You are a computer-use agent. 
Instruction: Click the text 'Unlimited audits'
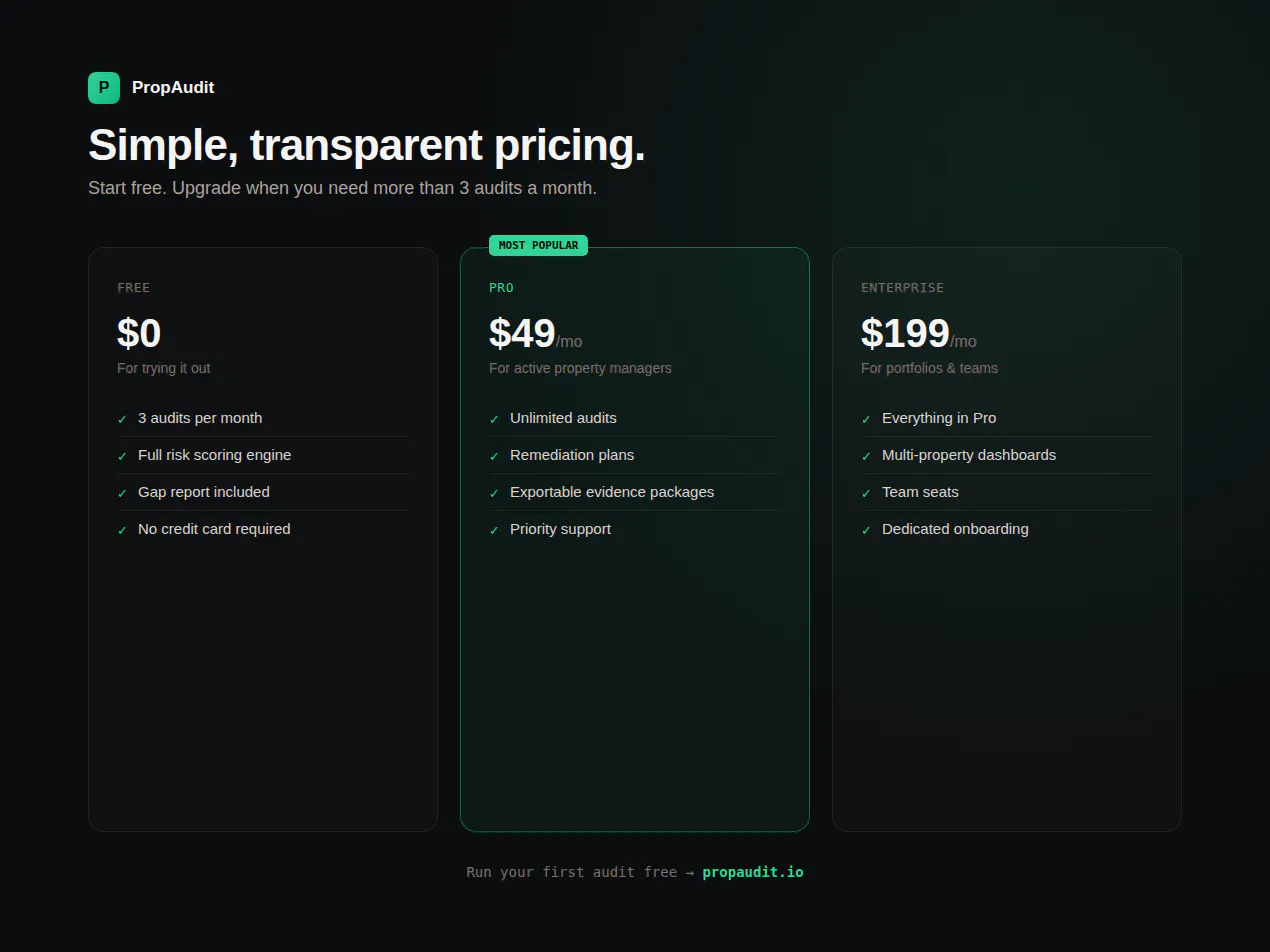click(x=563, y=418)
